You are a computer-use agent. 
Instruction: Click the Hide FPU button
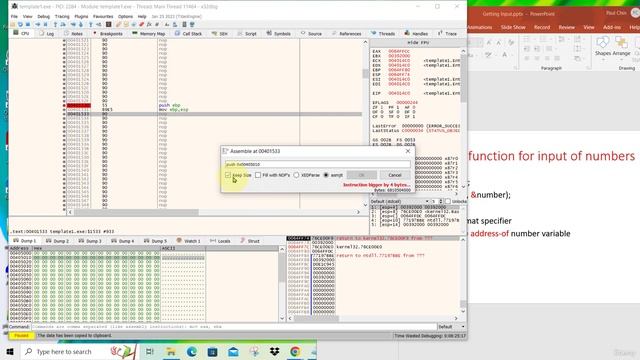click(x=418, y=42)
